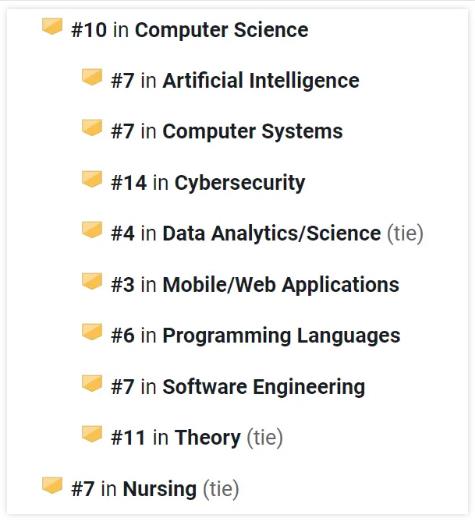Click the badge icon next to Artificial Intelligence

pos(92,77)
